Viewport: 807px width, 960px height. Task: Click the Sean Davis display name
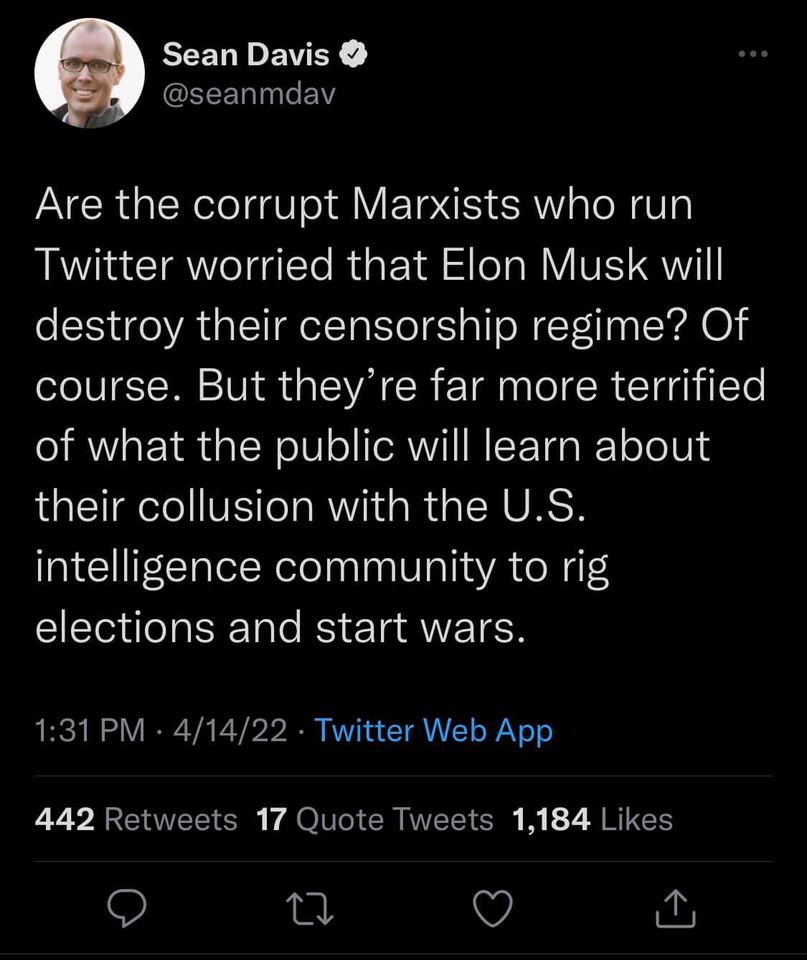pyautogui.click(x=245, y=55)
